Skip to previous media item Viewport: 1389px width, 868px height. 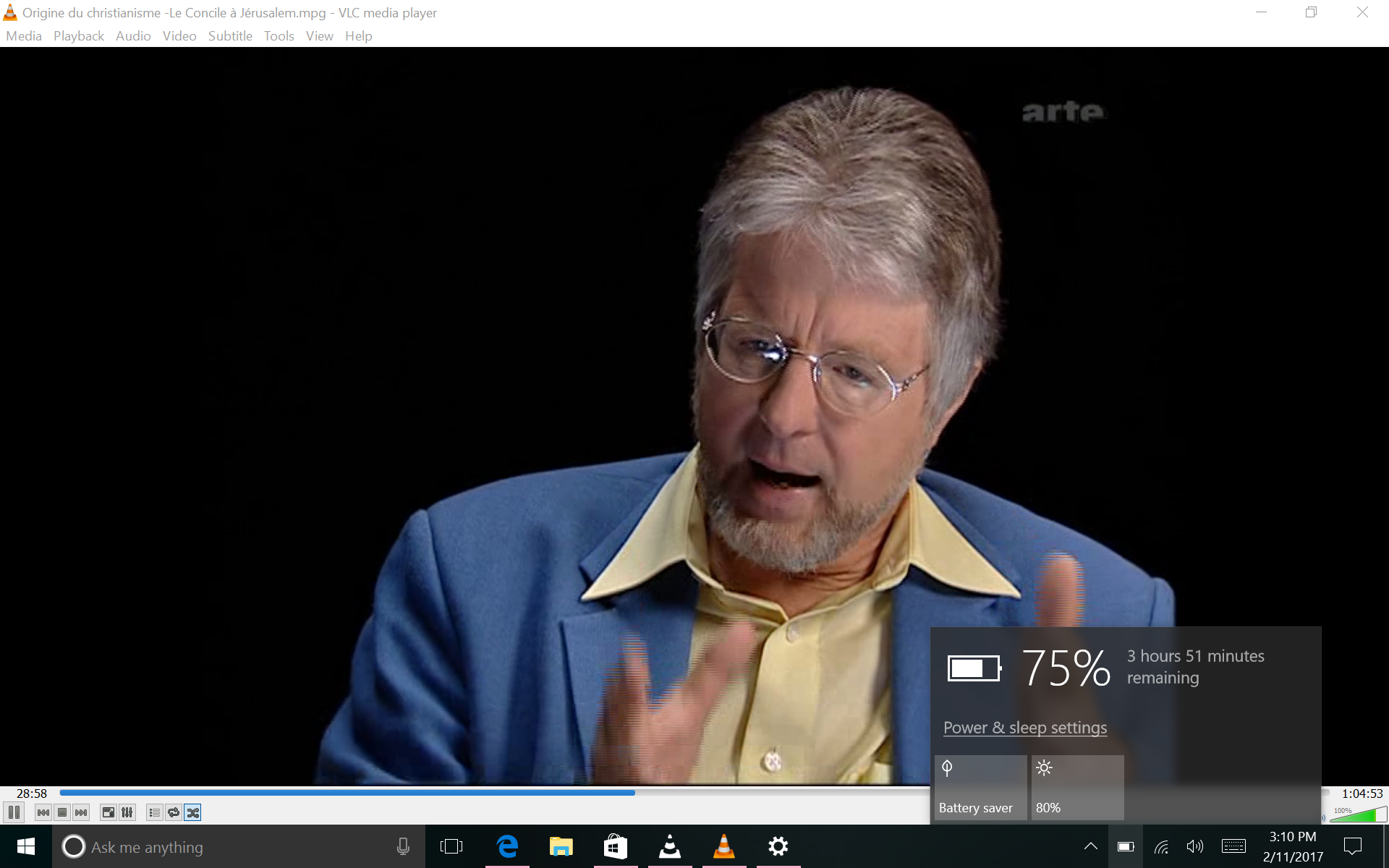tap(43, 812)
